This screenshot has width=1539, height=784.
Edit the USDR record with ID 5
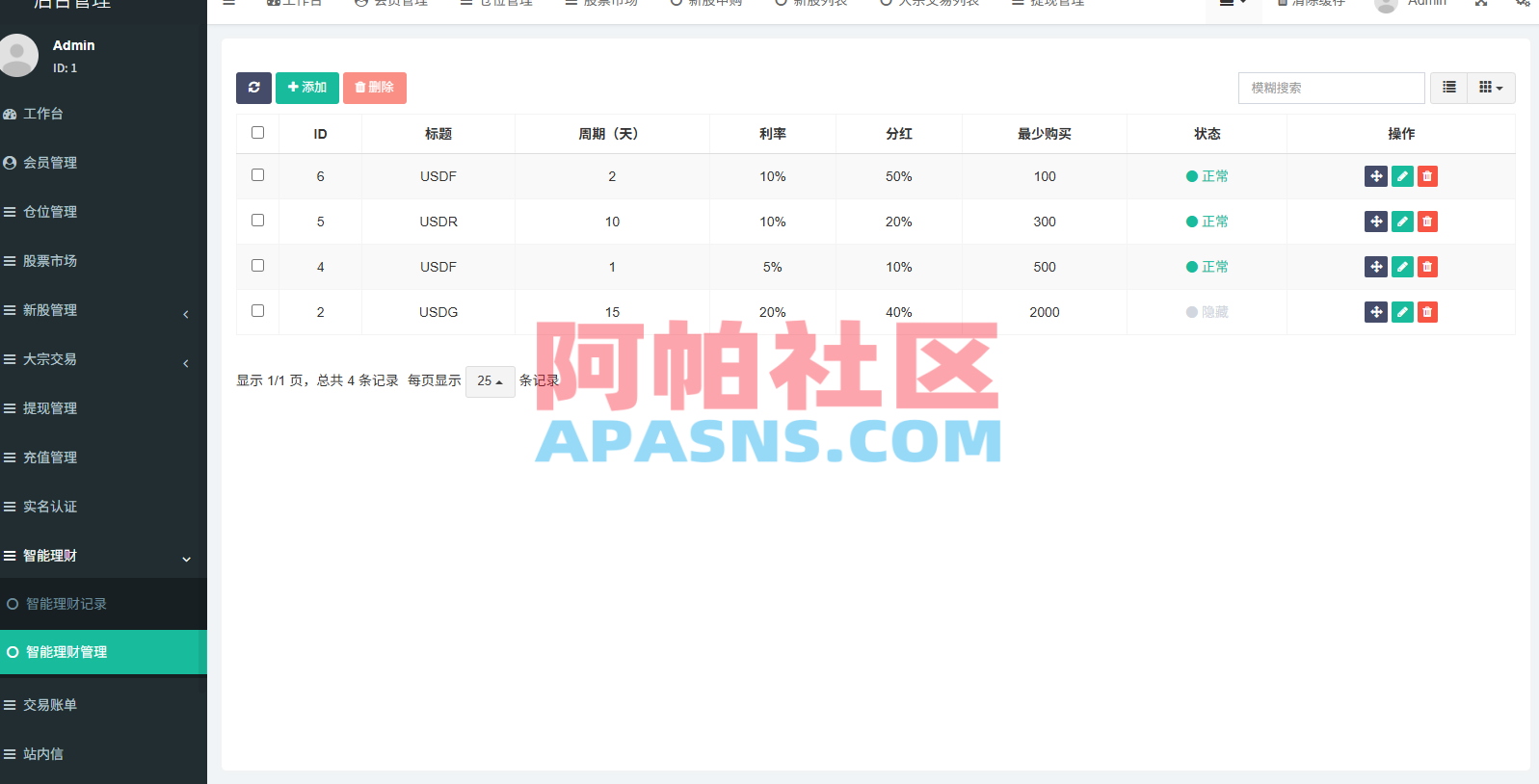tap(1402, 222)
